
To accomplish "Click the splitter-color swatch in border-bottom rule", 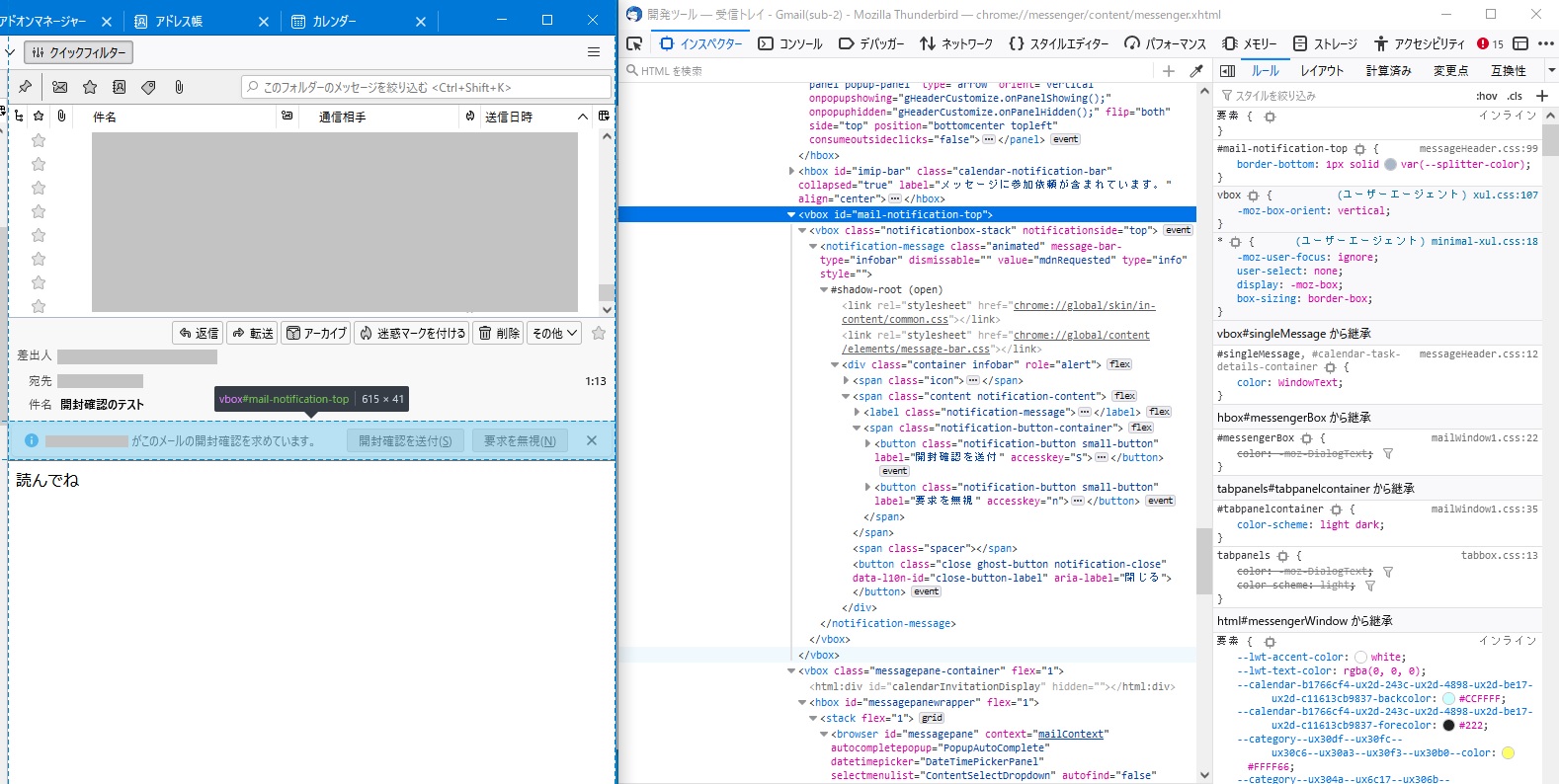I will point(1390,165).
